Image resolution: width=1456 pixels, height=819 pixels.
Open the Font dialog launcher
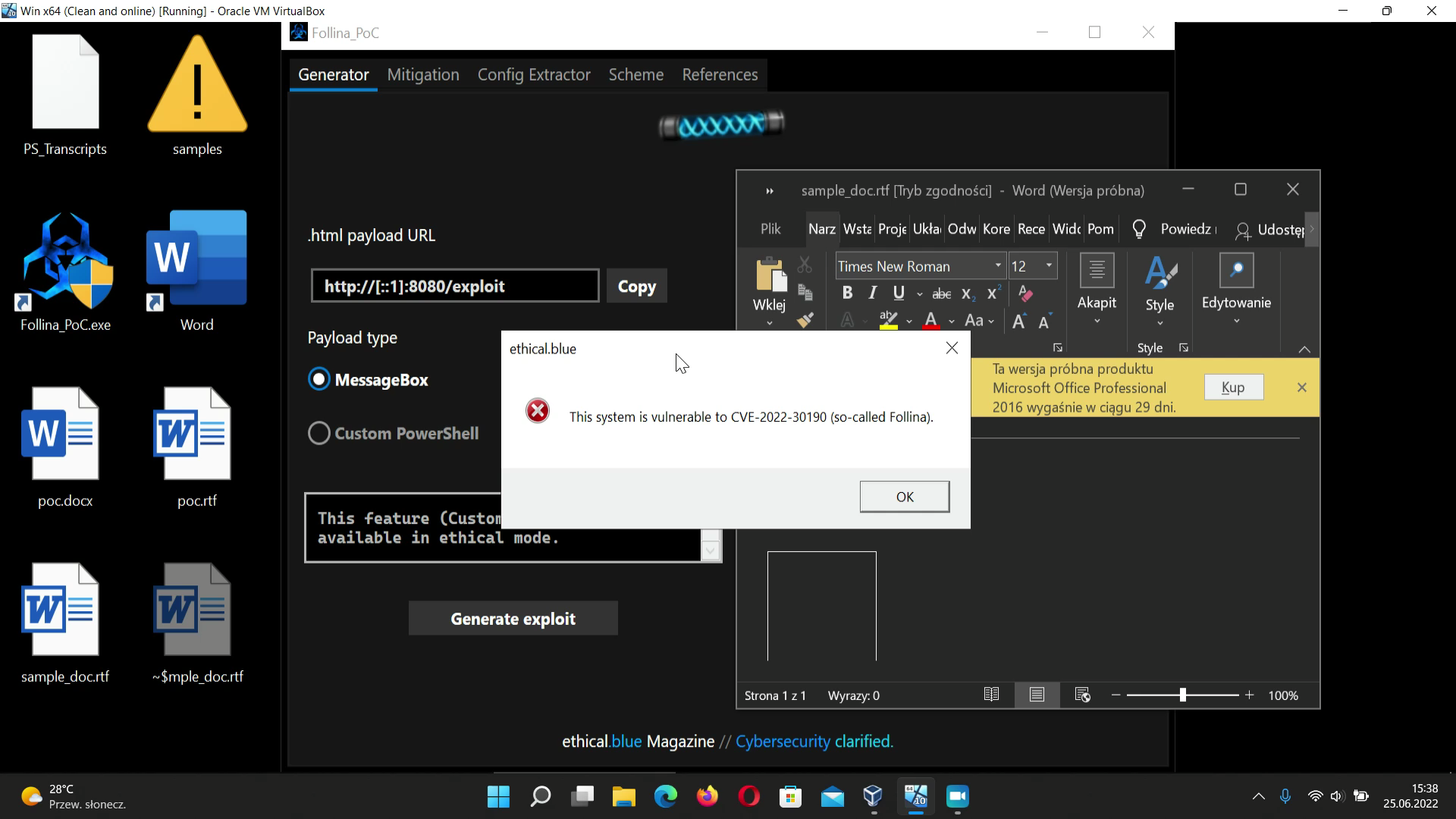1058,348
